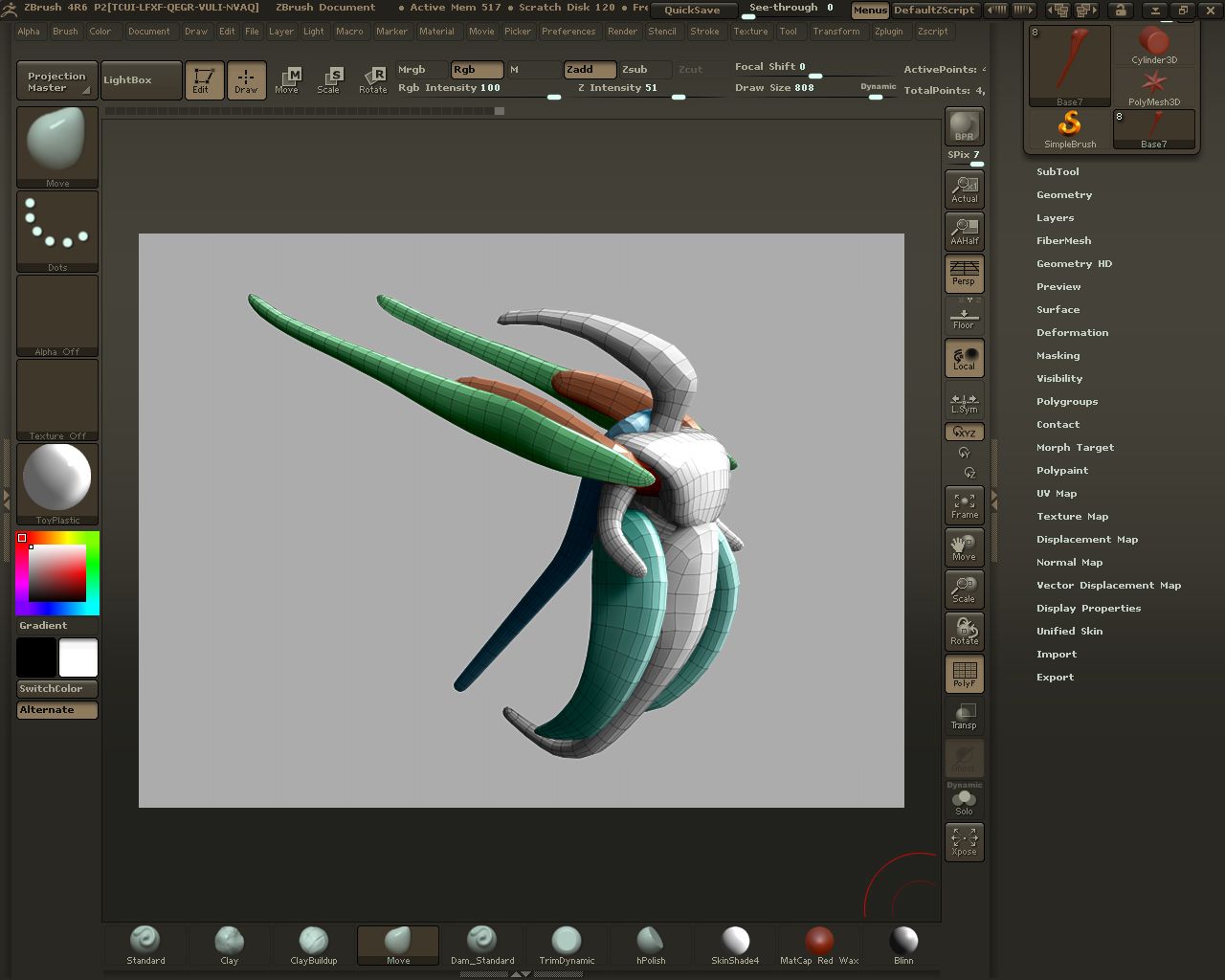Activate the Rotate transform mode in top shelf
This screenshot has height=980, width=1225.
[372, 79]
